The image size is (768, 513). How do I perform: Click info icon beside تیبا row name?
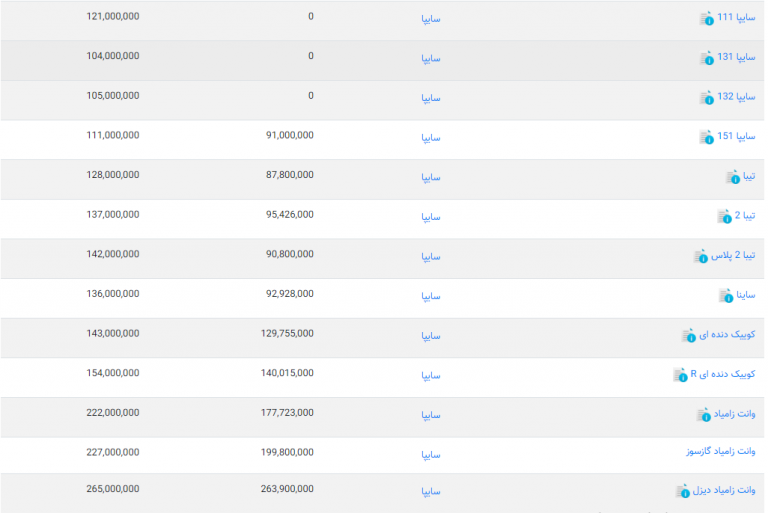pos(733,177)
